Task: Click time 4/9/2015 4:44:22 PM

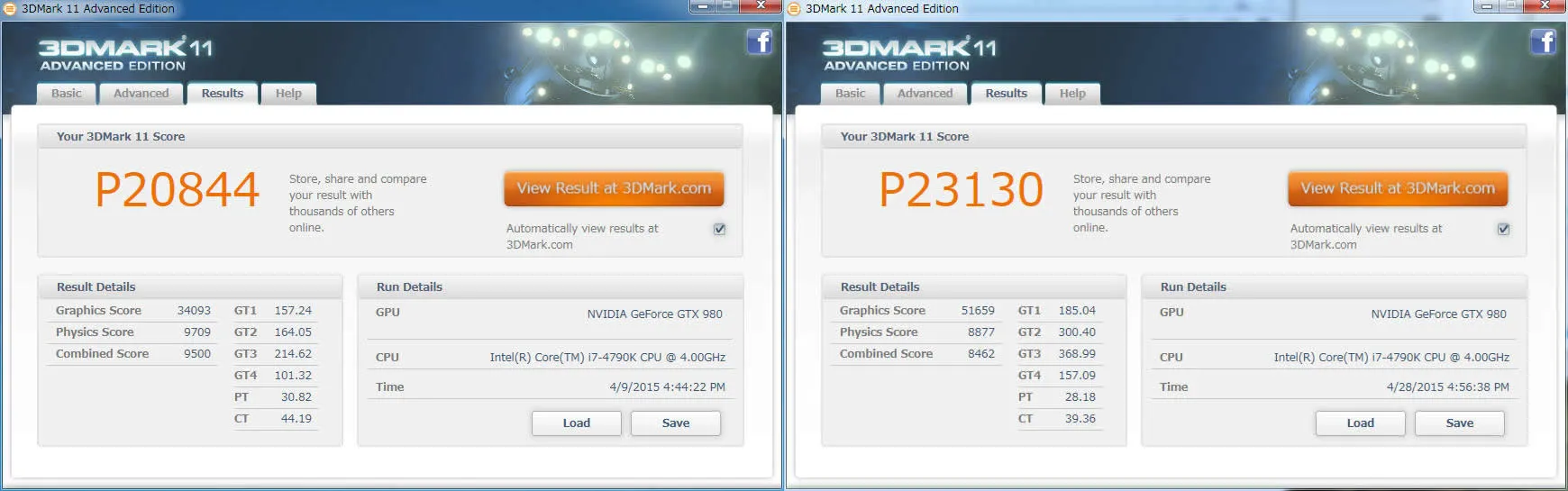Action: point(667,387)
